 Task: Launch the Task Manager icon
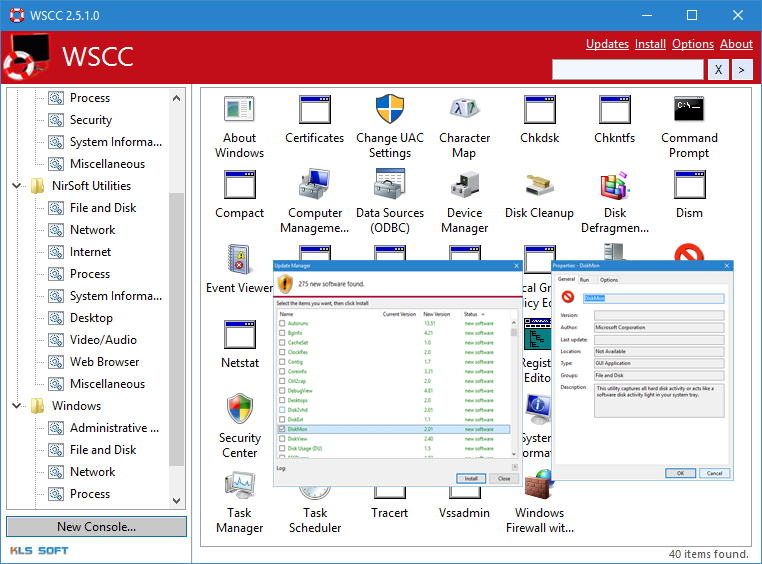tap(240, 484)
